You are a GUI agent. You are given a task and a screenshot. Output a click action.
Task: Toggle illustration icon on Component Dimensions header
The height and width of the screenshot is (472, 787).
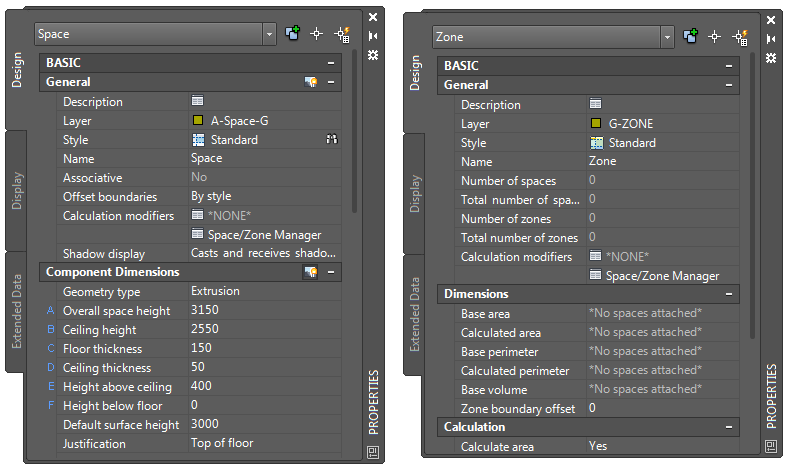(311, 272)
